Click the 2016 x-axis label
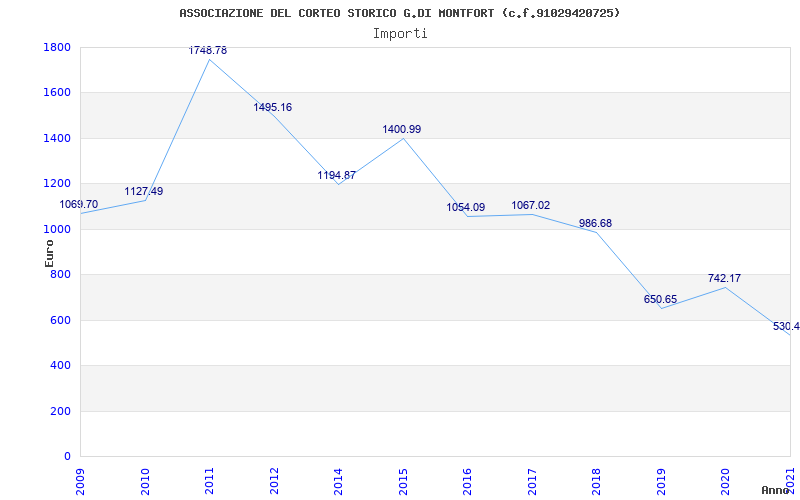 [x=468, y=481]
